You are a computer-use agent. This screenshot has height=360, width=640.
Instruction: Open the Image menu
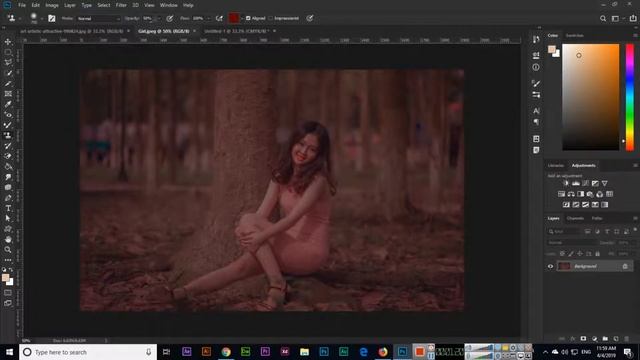pos(52,5)
